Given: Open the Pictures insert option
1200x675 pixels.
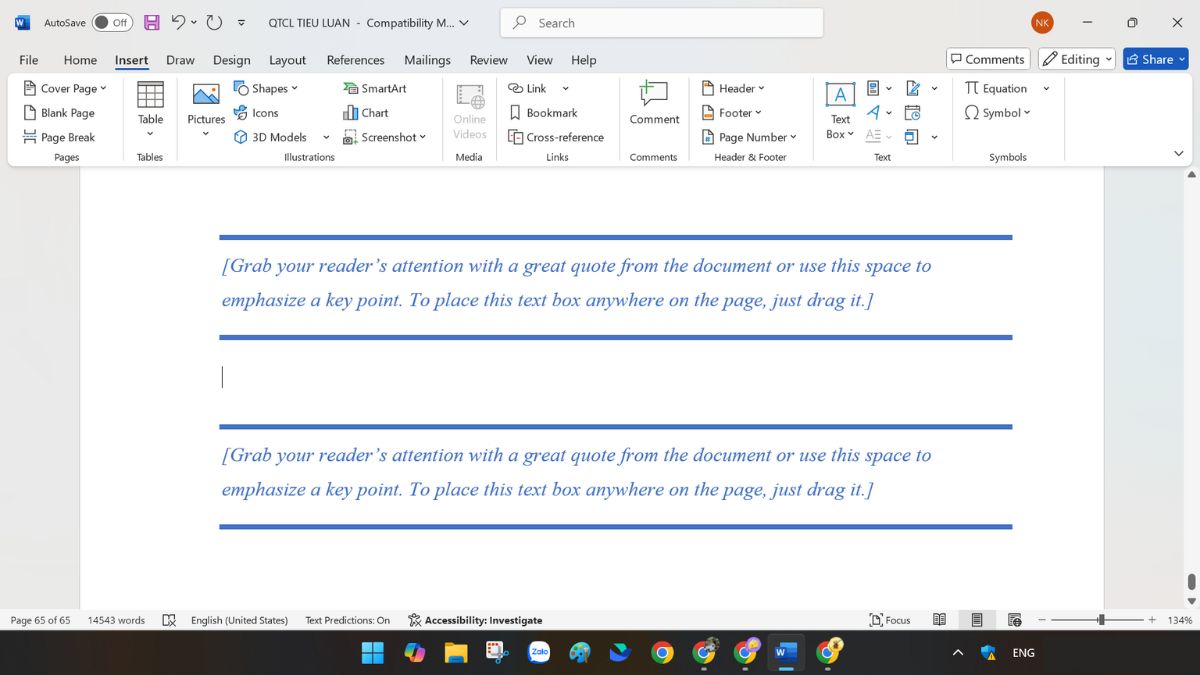Looking at the screenshot, I should point(206,108).
